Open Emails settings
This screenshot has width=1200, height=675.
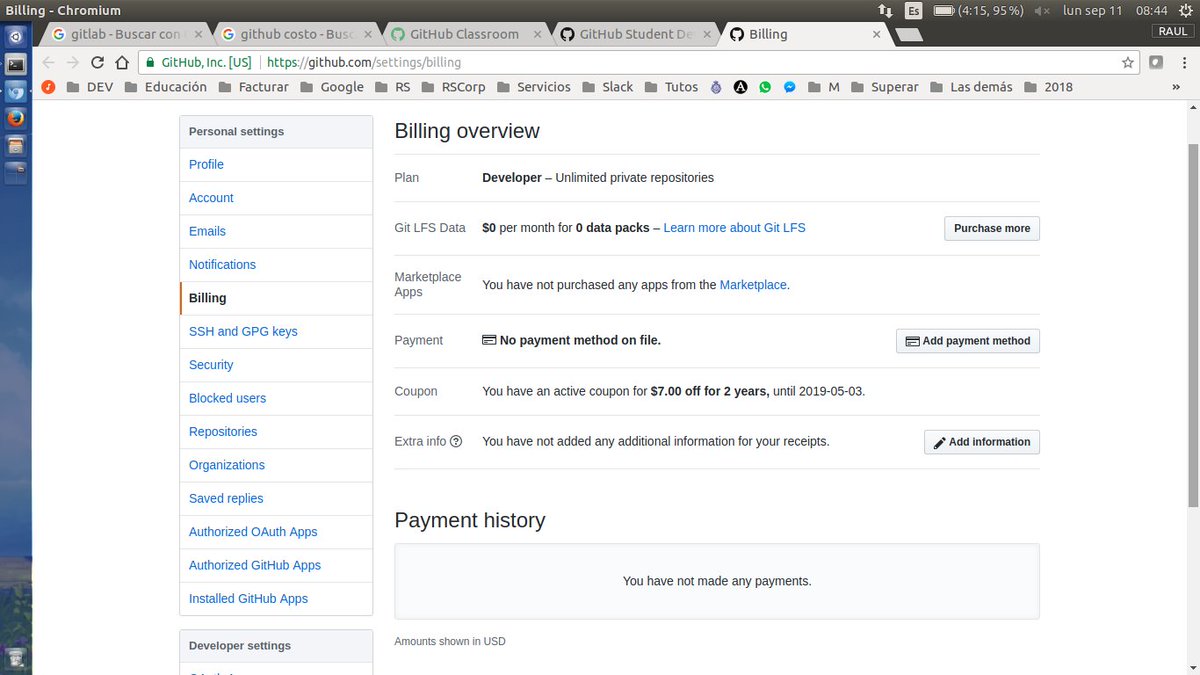(207, 231)
